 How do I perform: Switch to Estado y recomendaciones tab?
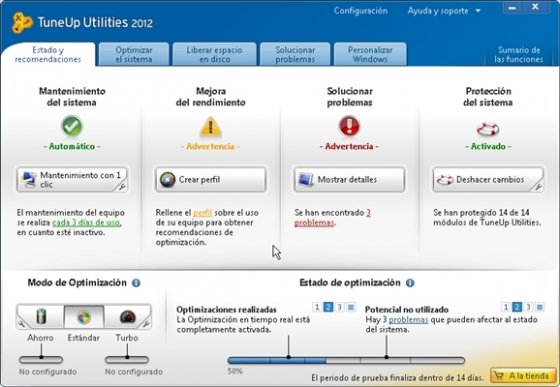pos(48,55)
